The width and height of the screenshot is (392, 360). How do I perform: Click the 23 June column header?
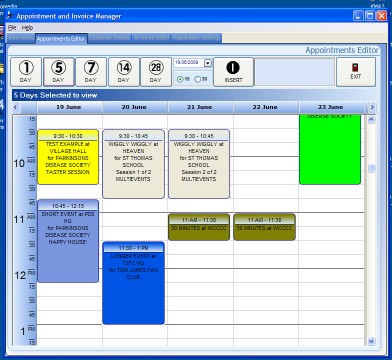(x=331, y=107)
